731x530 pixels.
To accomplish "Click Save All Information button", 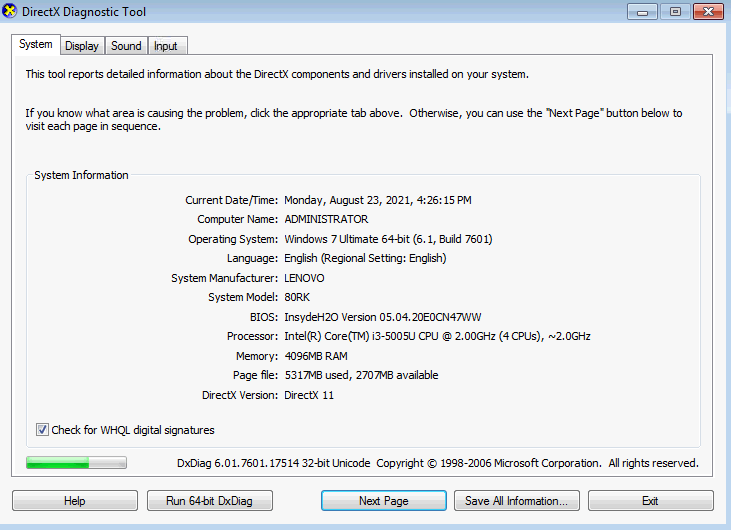I will 517,501.
